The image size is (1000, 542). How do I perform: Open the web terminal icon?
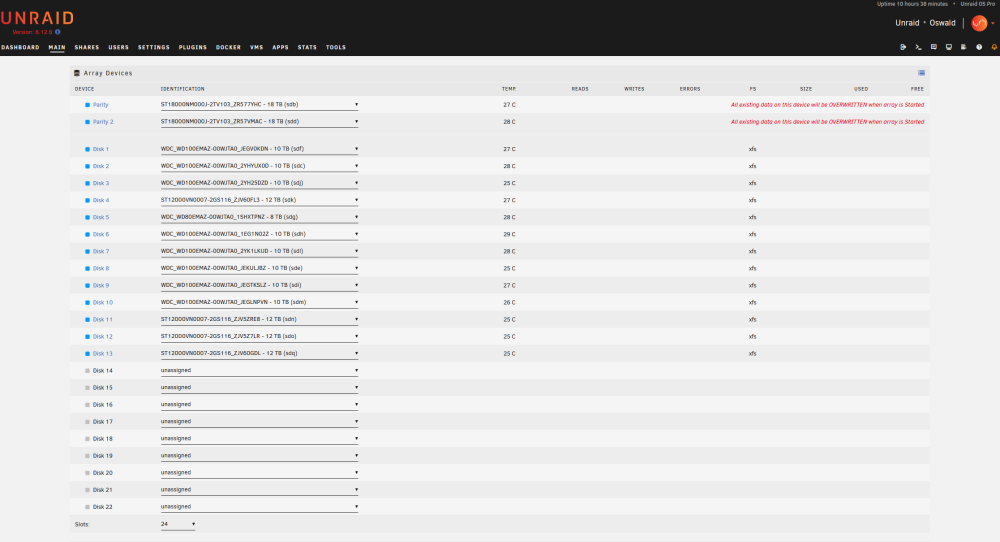(918, 47)
